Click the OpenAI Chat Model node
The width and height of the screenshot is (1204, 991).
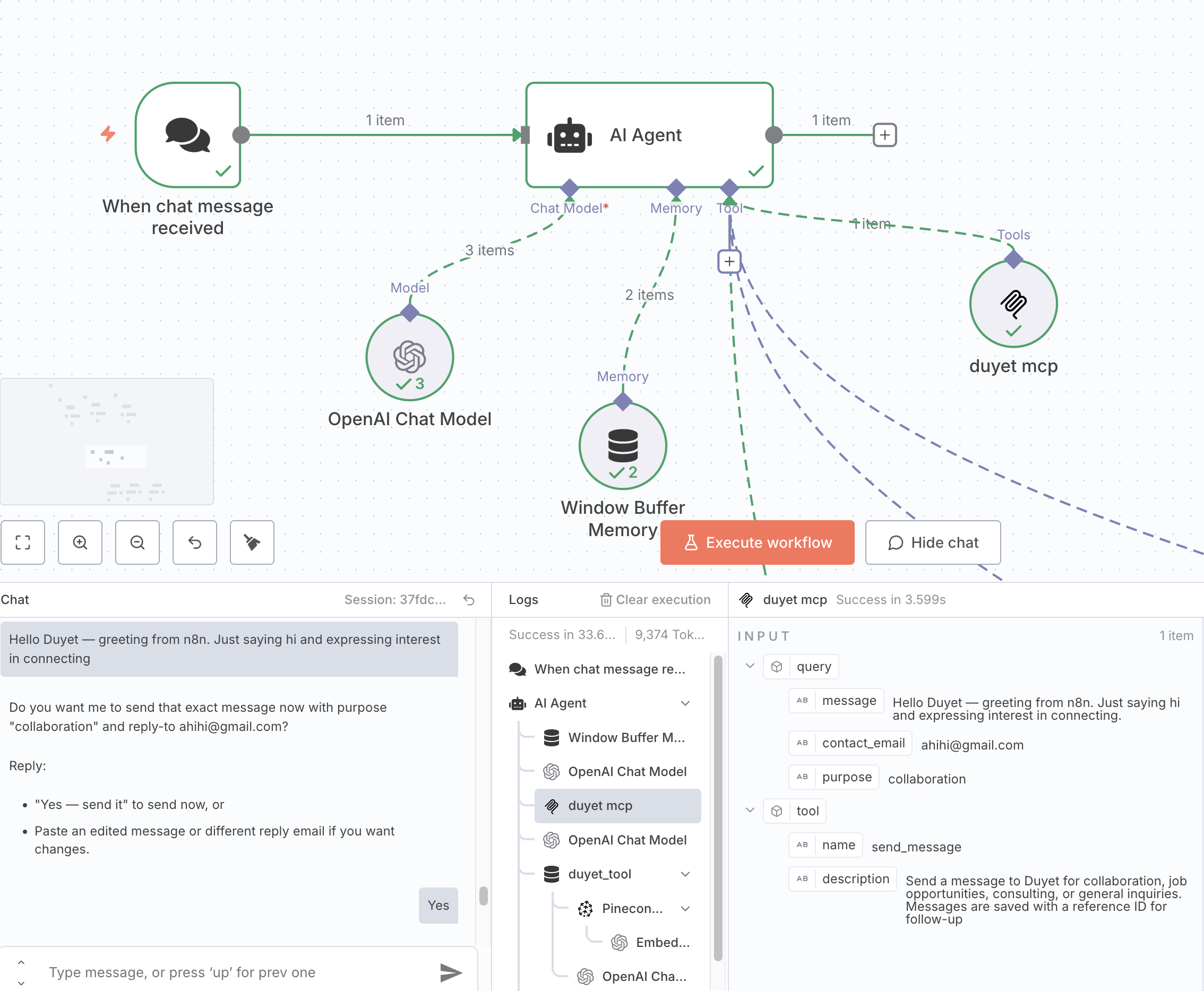click(409, 357)
